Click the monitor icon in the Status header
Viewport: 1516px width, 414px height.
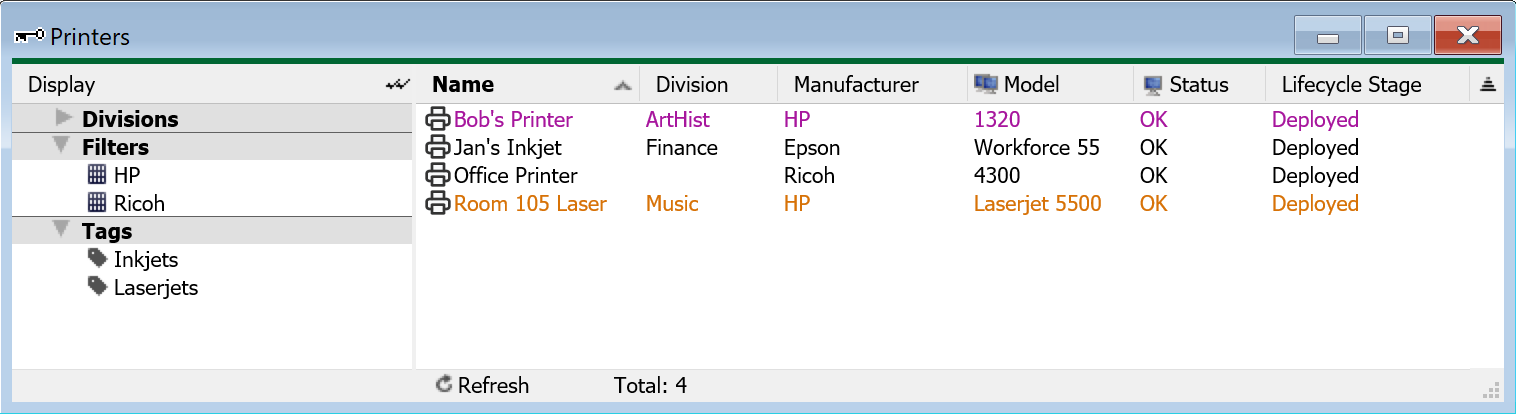pyautogui.click(x=1153, y=85)
